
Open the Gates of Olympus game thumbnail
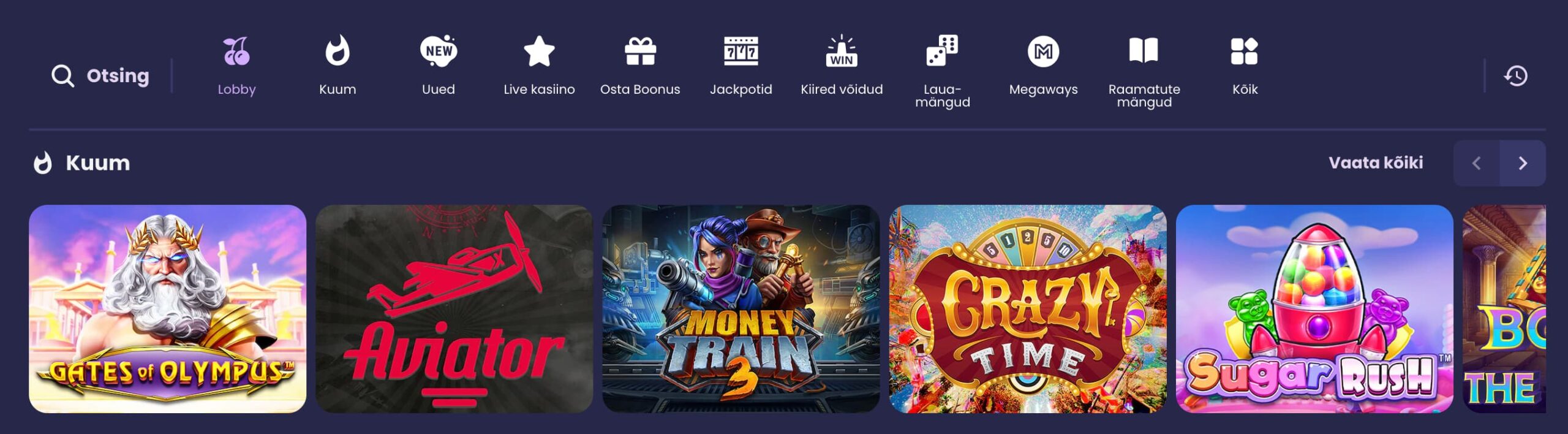coord(167,309)
